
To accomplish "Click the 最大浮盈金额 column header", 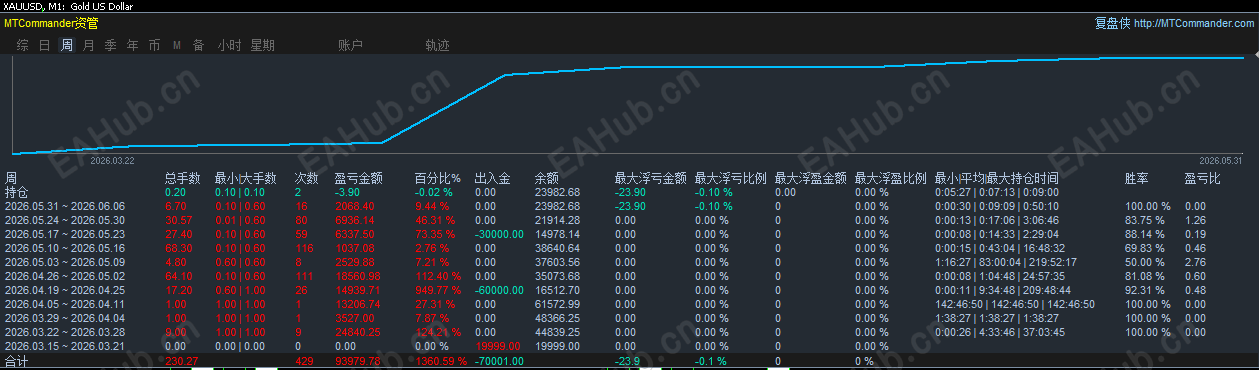I will coord(810,178).
